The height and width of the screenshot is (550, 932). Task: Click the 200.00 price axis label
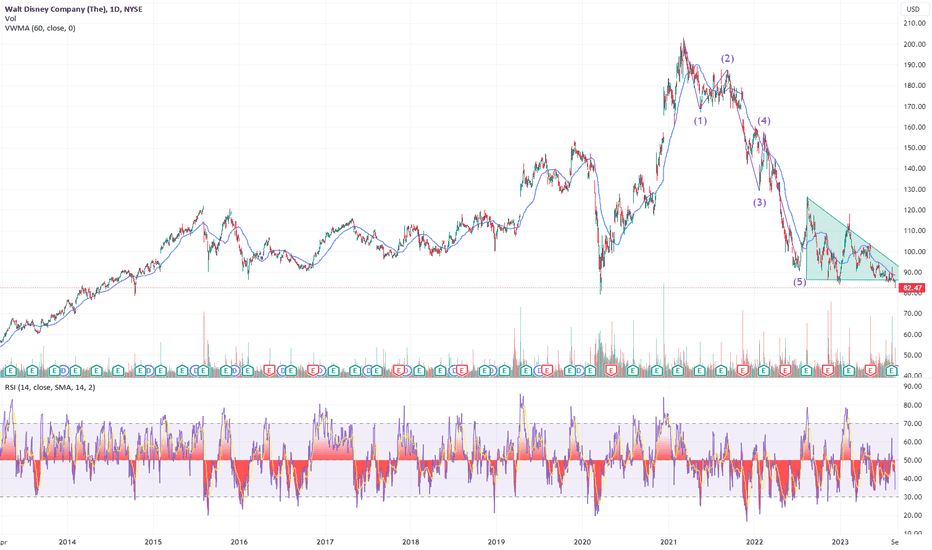click(914, 44)
